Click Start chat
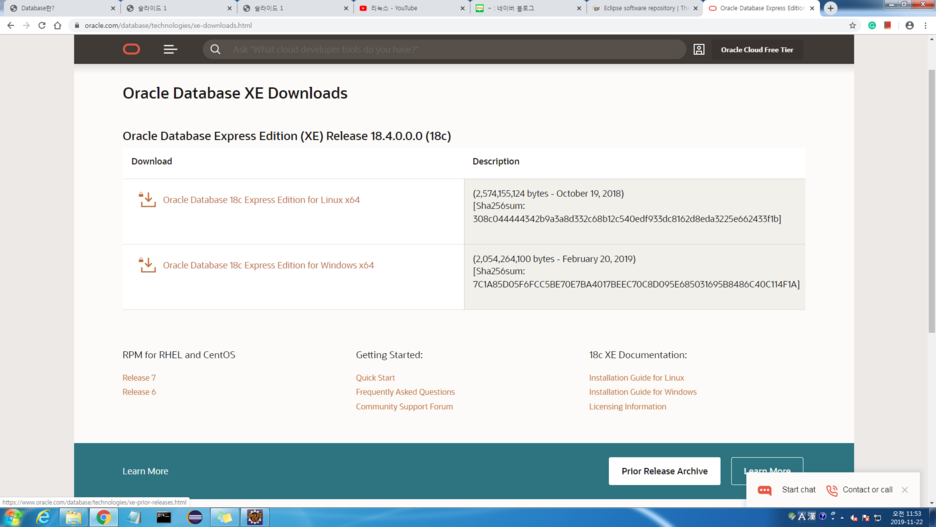 pos(798,490)
